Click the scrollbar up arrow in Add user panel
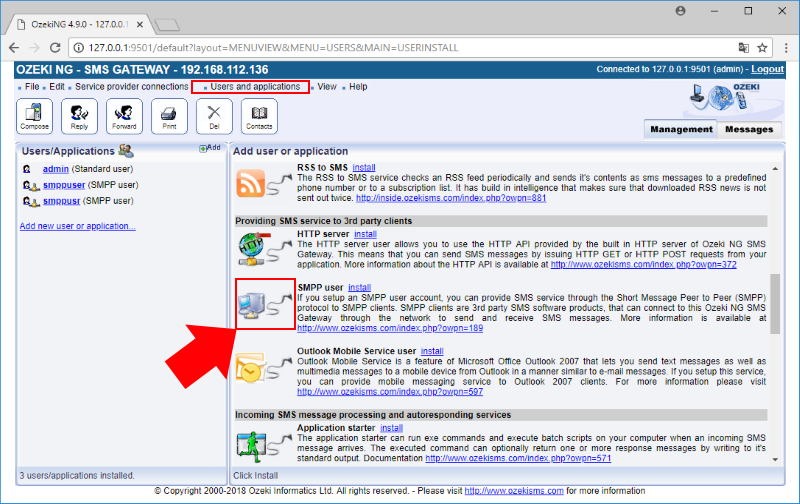Viewport: 800px width, 504px height. click(x=775, y=168)
